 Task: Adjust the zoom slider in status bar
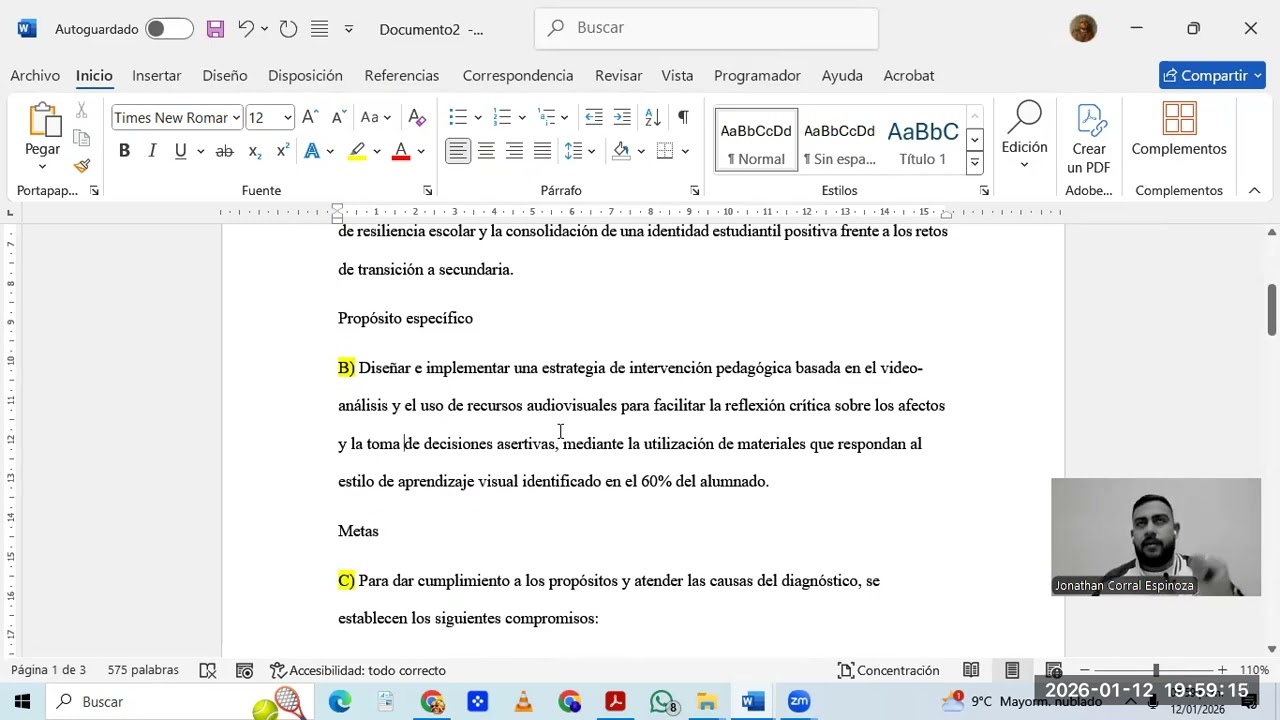tap(1156, 670)
